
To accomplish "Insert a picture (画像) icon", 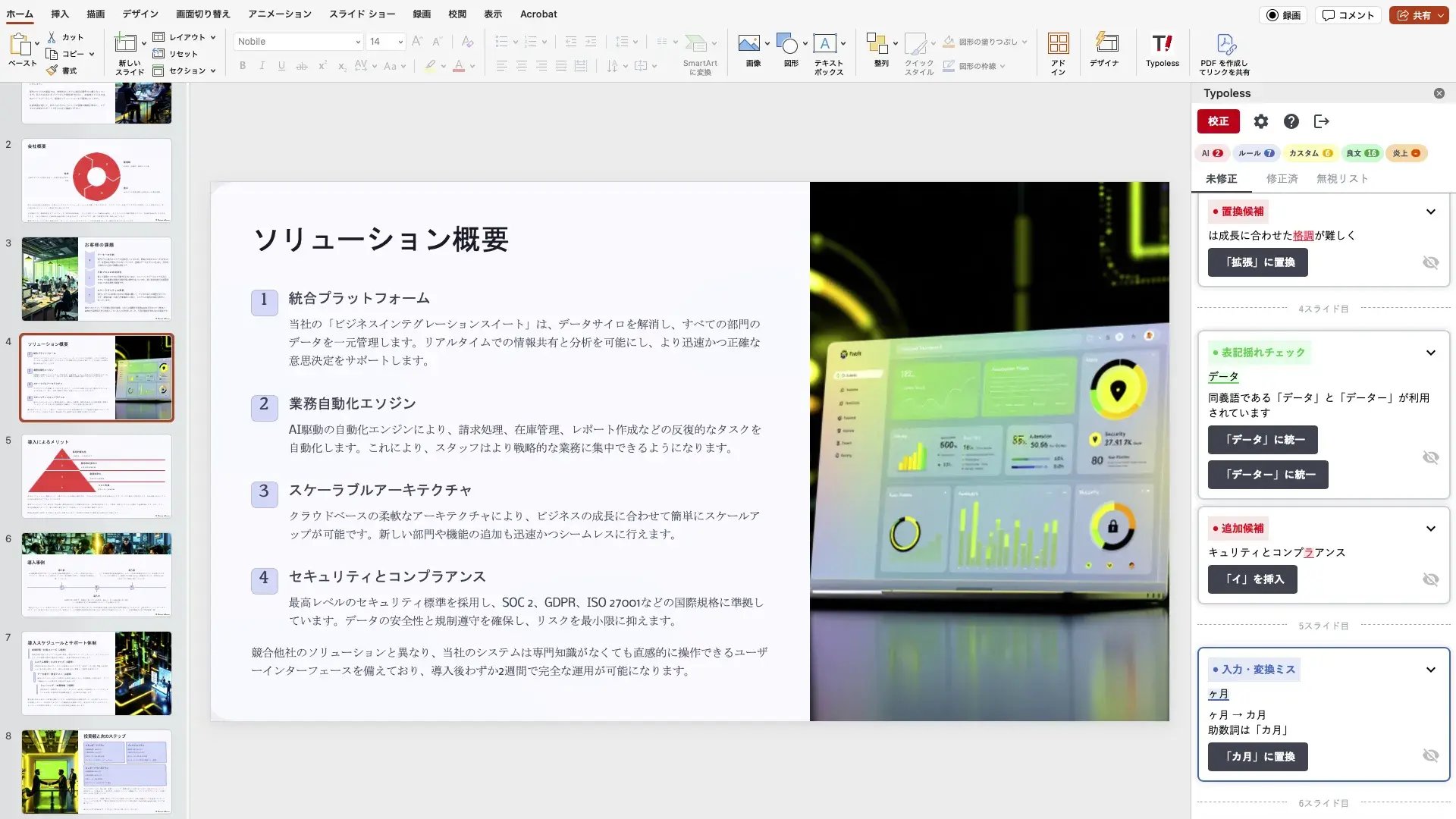I will pos(748,43).
